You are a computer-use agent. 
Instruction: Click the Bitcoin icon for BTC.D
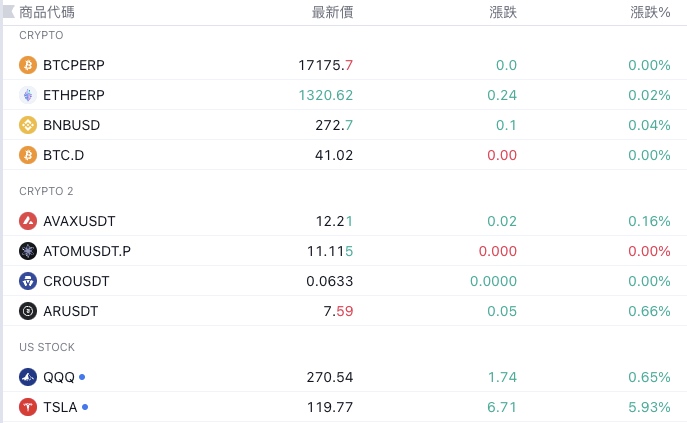[28, 155]
